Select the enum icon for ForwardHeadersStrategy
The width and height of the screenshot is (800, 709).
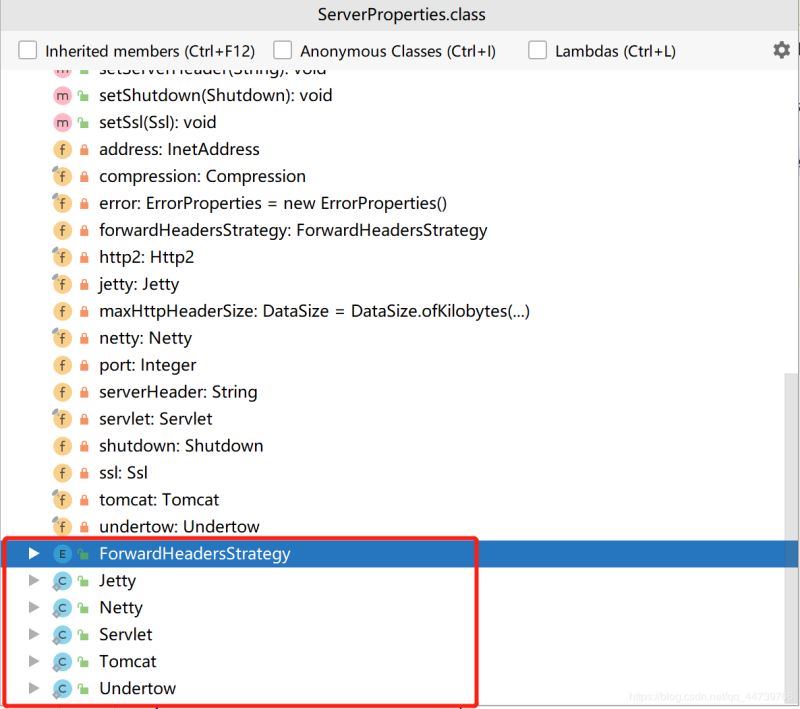tap(63, 553)
